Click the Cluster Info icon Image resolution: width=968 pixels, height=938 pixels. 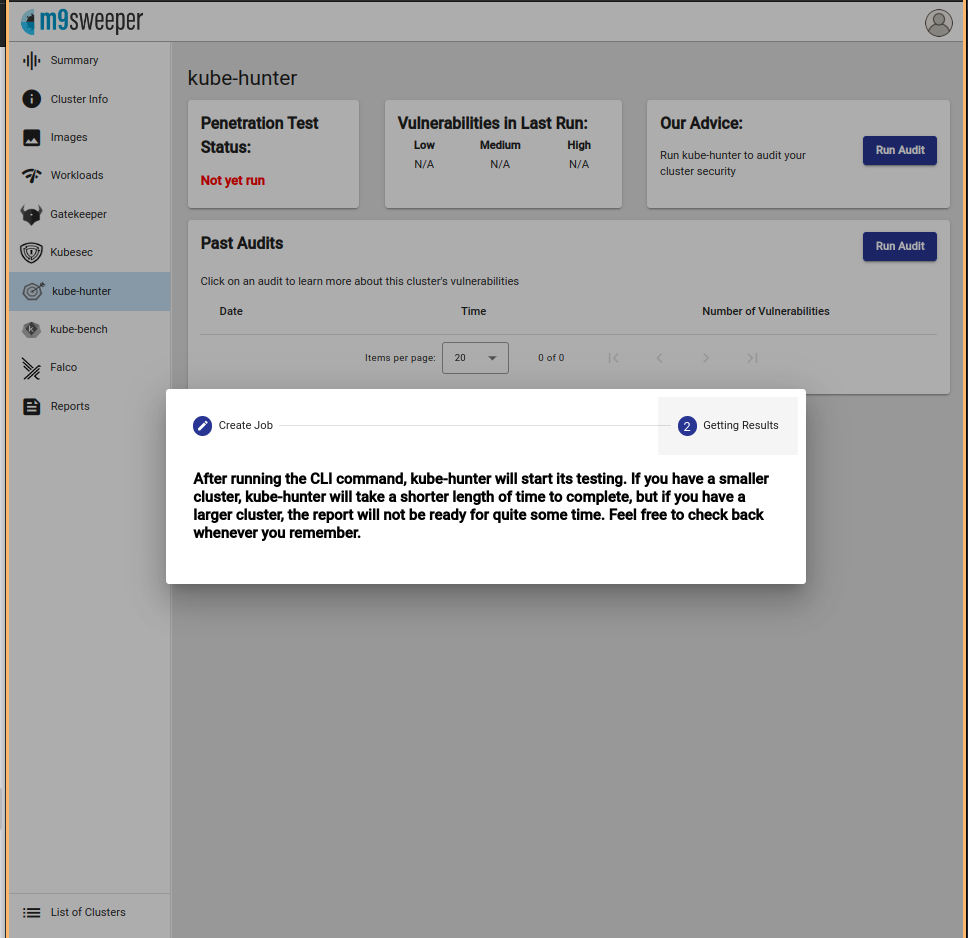coord(32,99)
